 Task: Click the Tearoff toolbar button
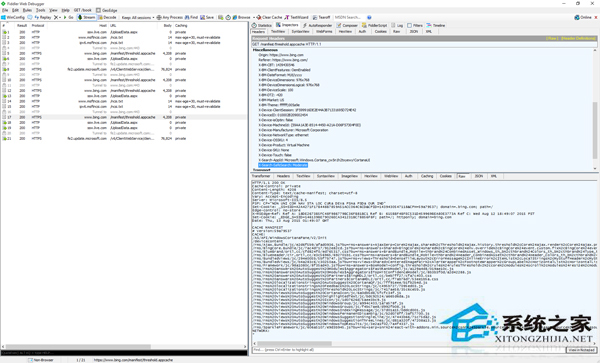click(x=321, y=17)
